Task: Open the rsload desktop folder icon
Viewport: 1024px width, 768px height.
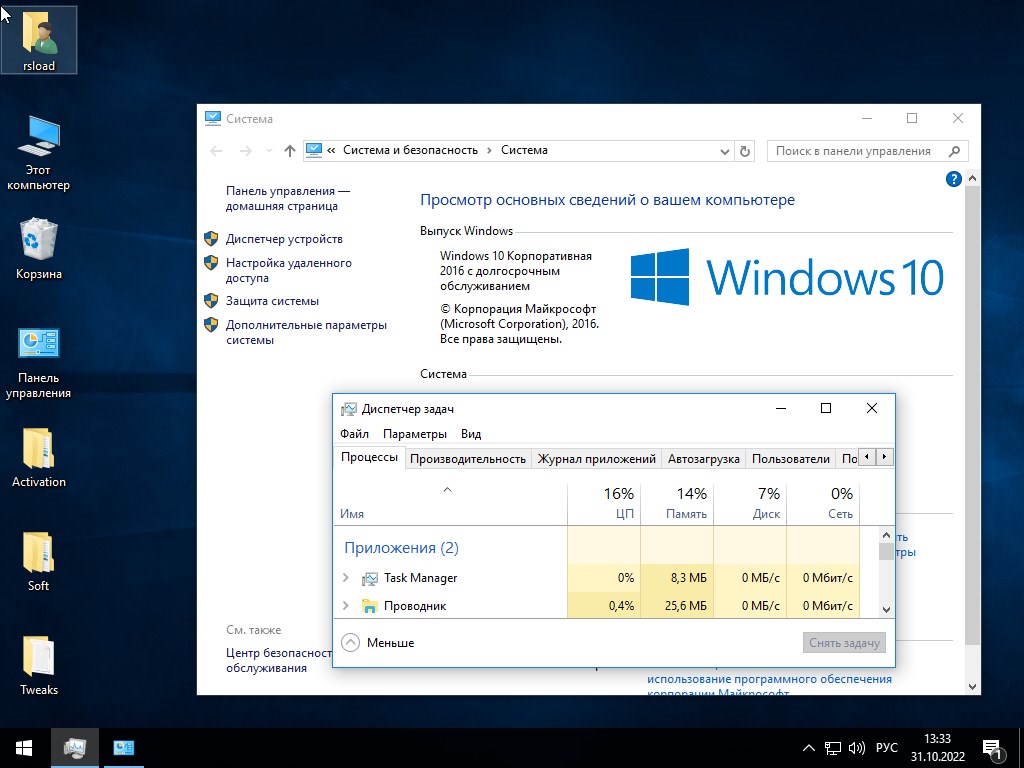Action: (39, 38)
